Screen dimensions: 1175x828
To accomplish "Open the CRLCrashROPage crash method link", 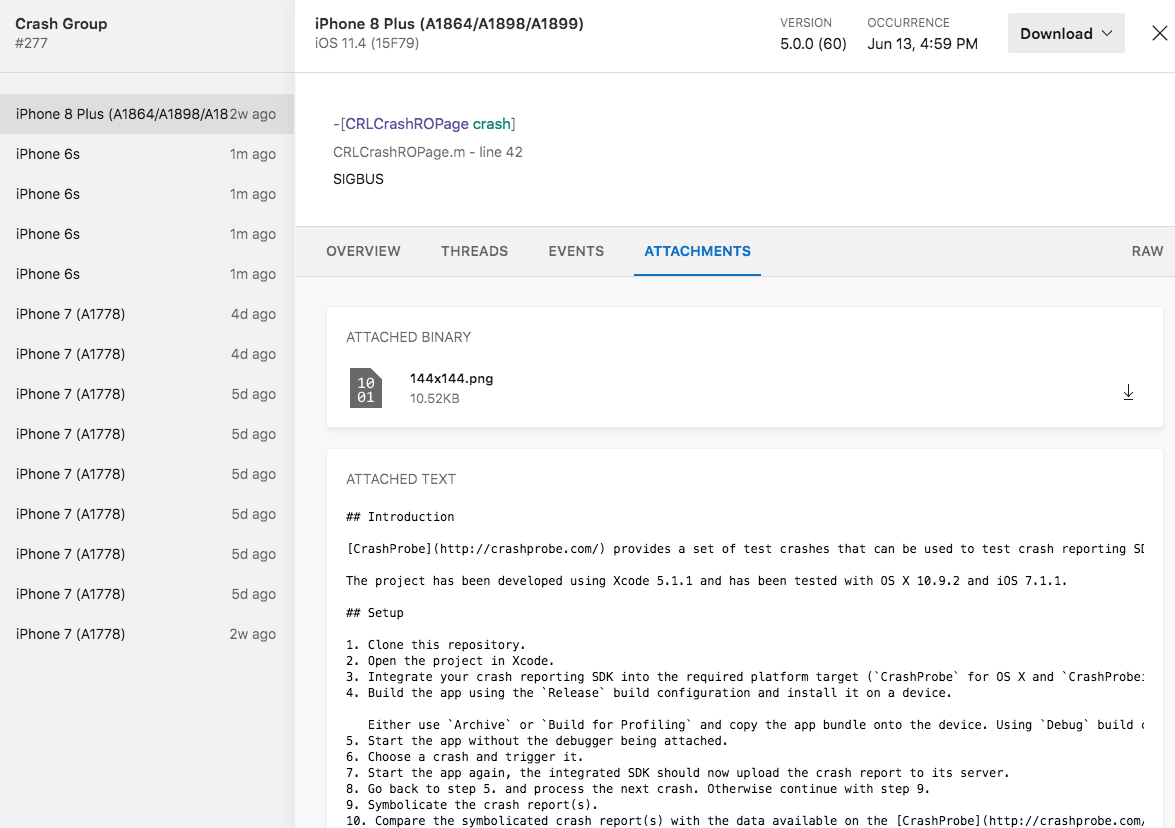I will [422, 123].
